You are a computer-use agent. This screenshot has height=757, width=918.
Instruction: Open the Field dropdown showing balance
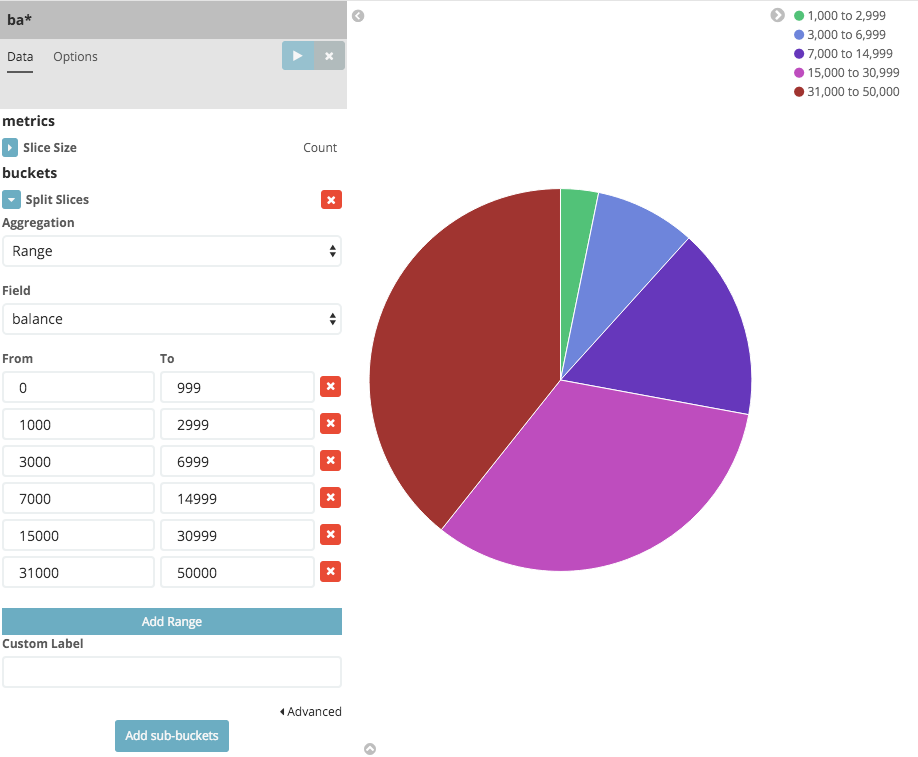tap(172, 319)
